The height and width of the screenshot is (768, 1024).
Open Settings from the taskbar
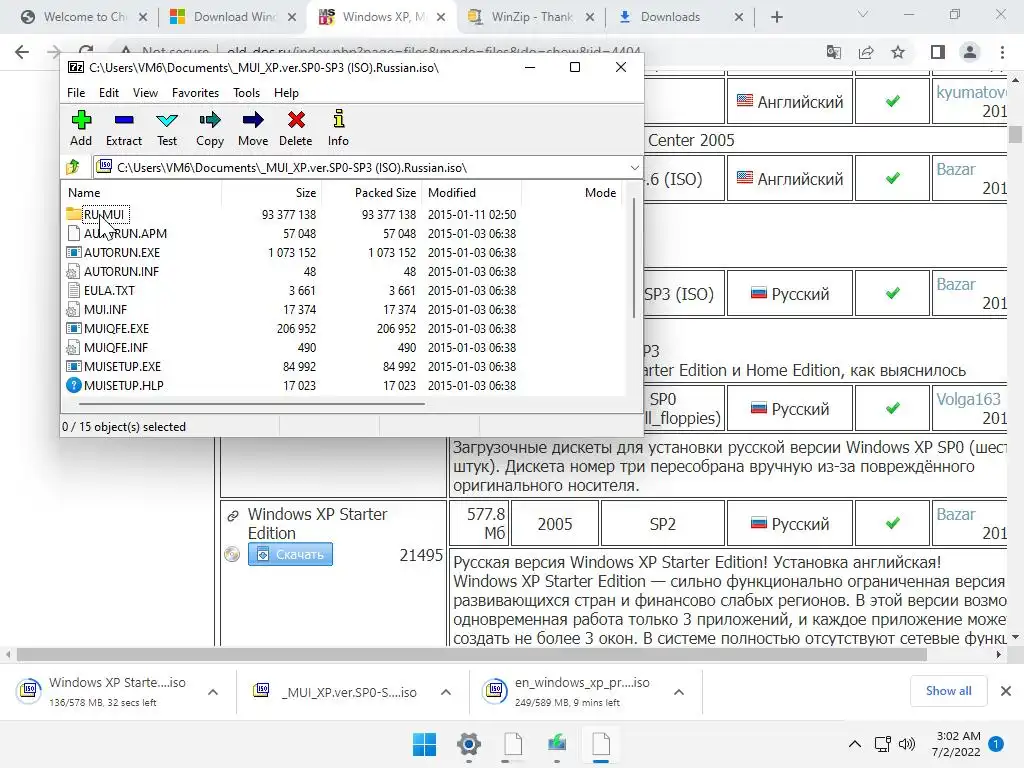tap(469, 744)
